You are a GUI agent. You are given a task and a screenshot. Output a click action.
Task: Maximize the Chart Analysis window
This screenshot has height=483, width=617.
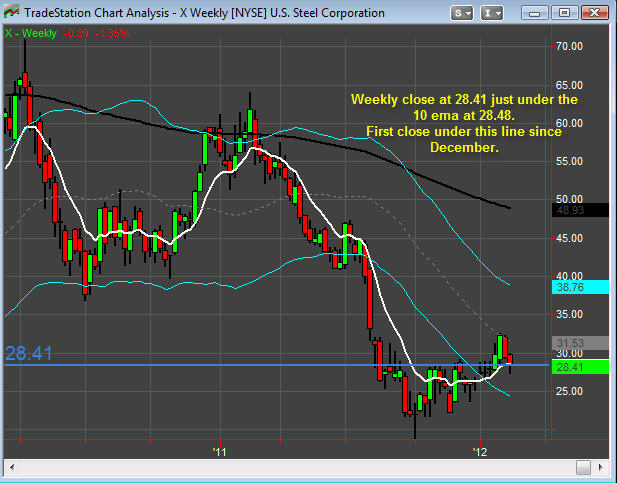564,13
